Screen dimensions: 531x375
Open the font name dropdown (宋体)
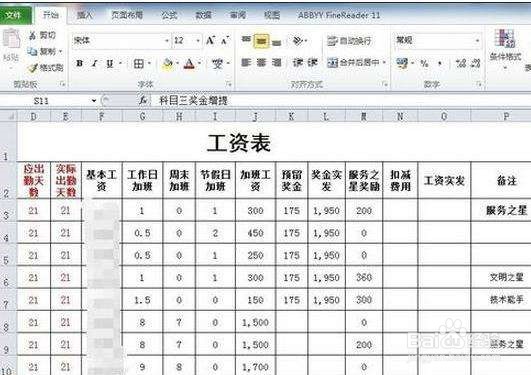167,41
